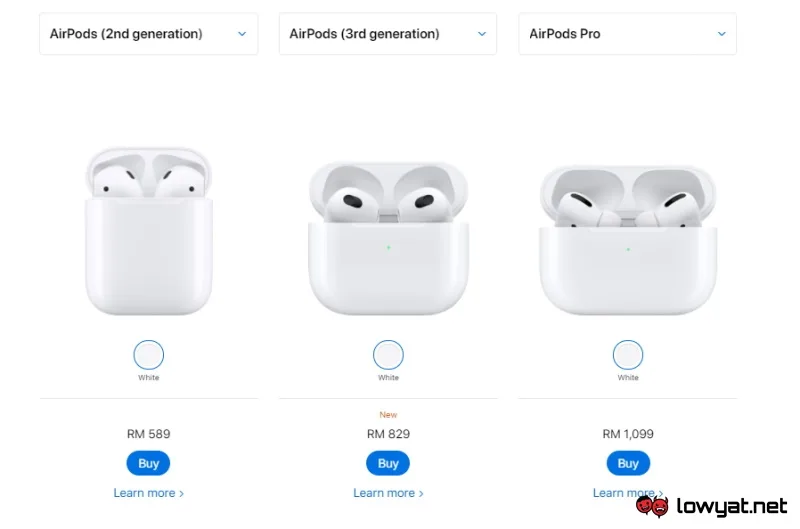Expand the AirPods (3rd generation) selector
This screenshot has width=800, height=529.
[388, 34]
